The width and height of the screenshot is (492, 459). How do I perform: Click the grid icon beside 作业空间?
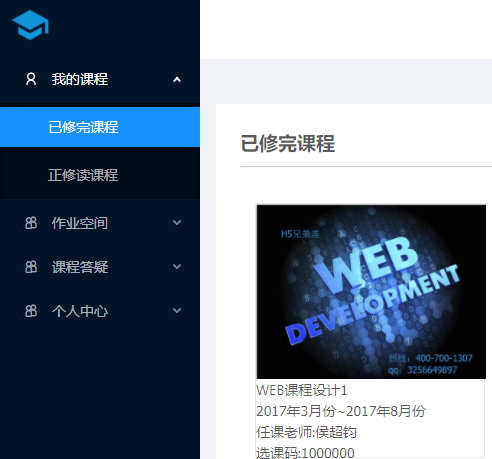[x=31, y=223]
